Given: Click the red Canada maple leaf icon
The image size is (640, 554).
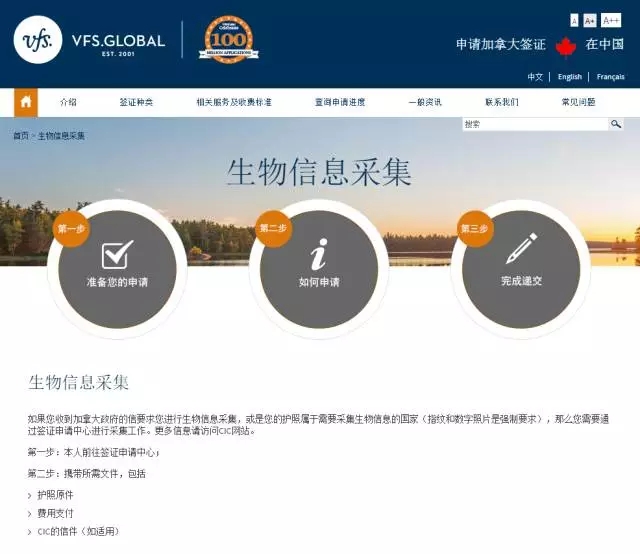Looking at the screenshot, I should point(566,45).
